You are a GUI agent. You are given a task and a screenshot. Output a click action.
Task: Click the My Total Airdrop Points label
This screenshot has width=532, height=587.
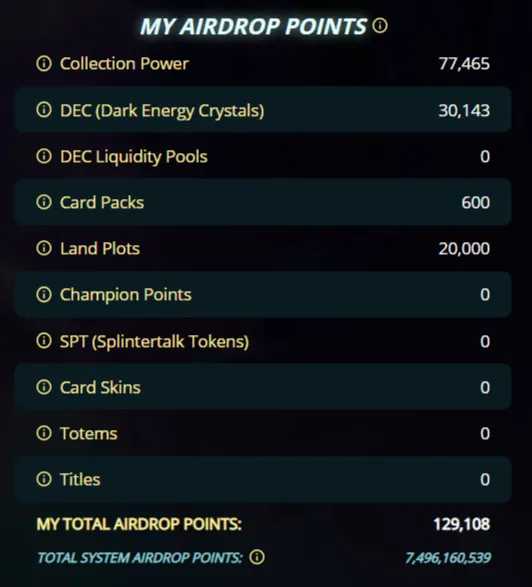coord(139,524)
